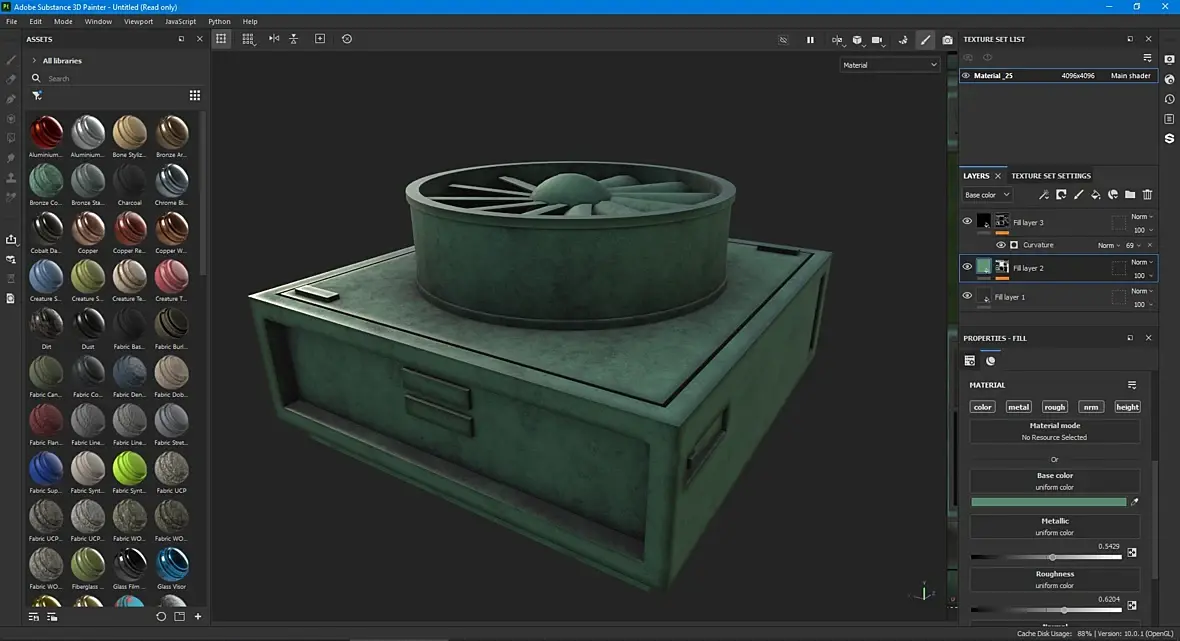Click the camera screenshot icon in viewport toolbar

[x=948, y=40]
